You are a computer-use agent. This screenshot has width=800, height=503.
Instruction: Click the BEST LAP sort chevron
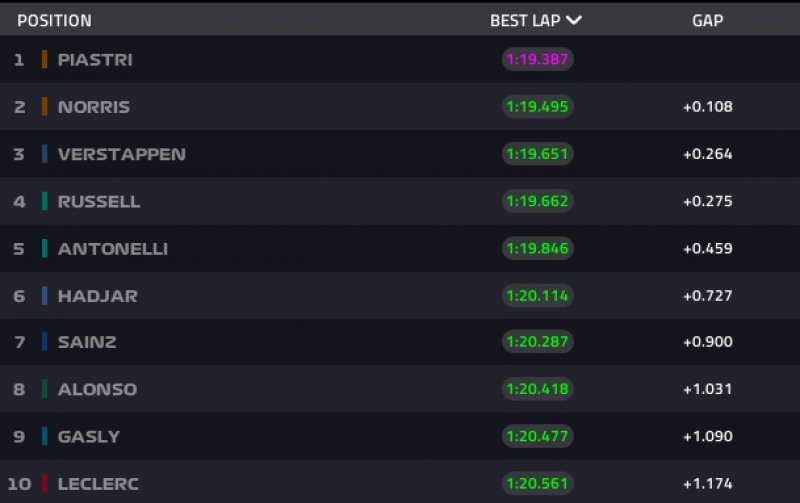[x=574, y=20]
